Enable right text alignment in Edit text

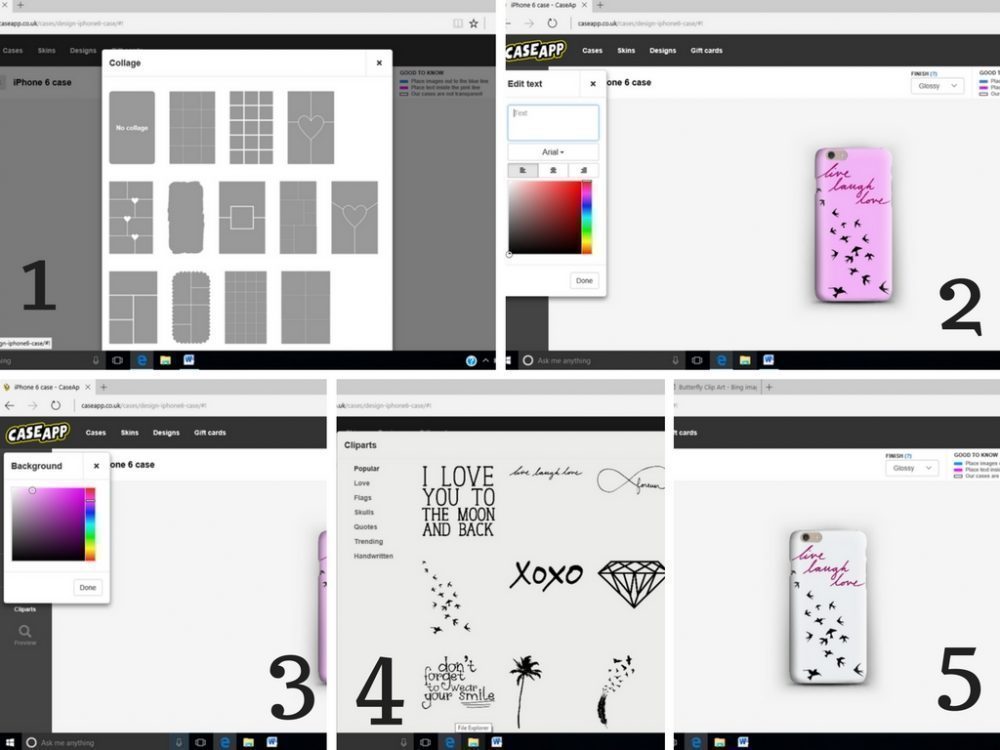[583, 171]
